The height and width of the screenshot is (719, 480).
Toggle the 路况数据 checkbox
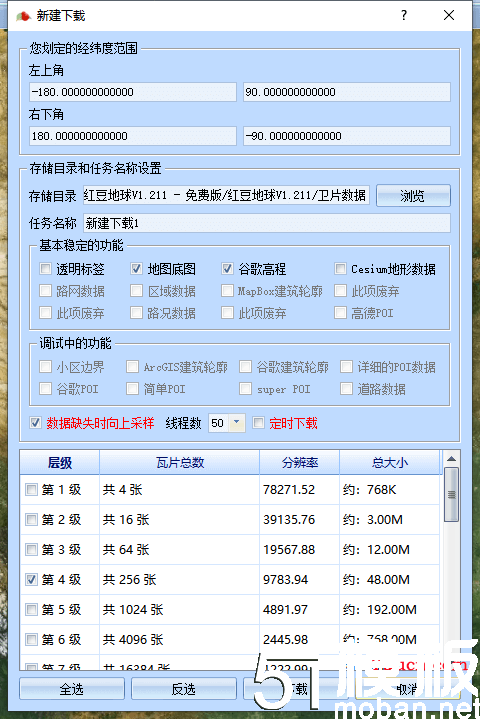136,312
